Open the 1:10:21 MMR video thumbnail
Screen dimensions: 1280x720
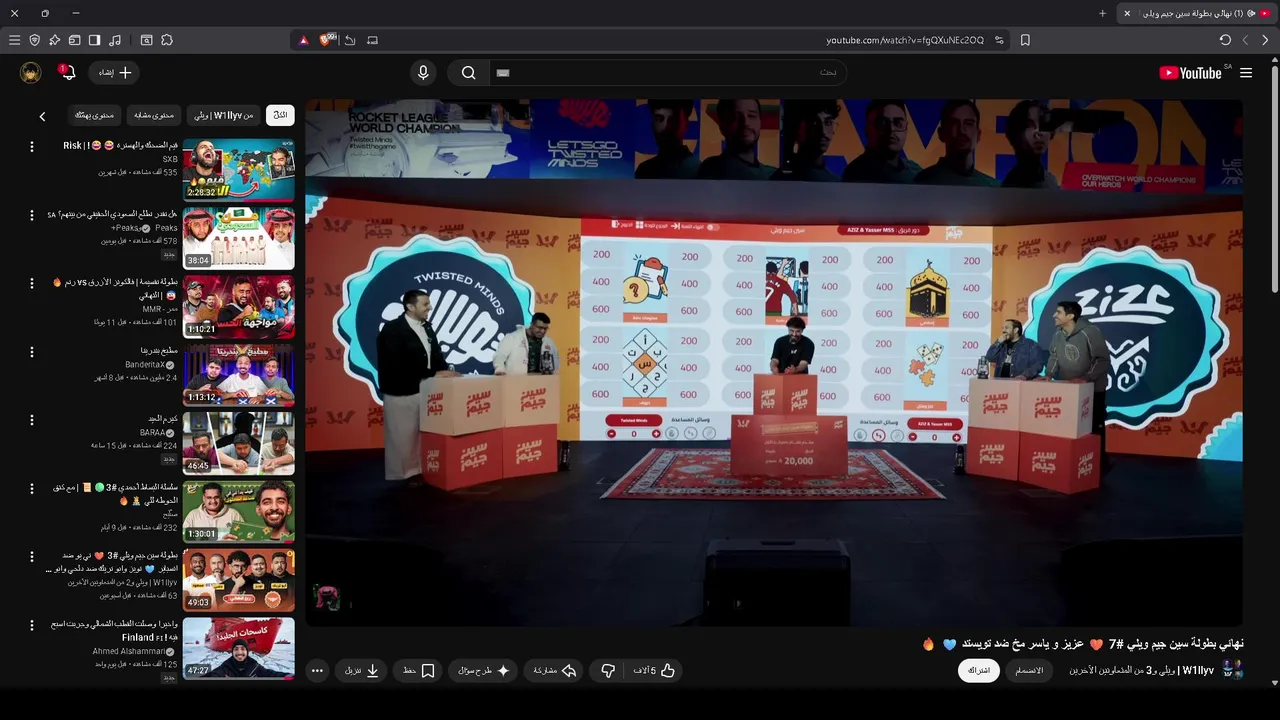click(238, 306)
